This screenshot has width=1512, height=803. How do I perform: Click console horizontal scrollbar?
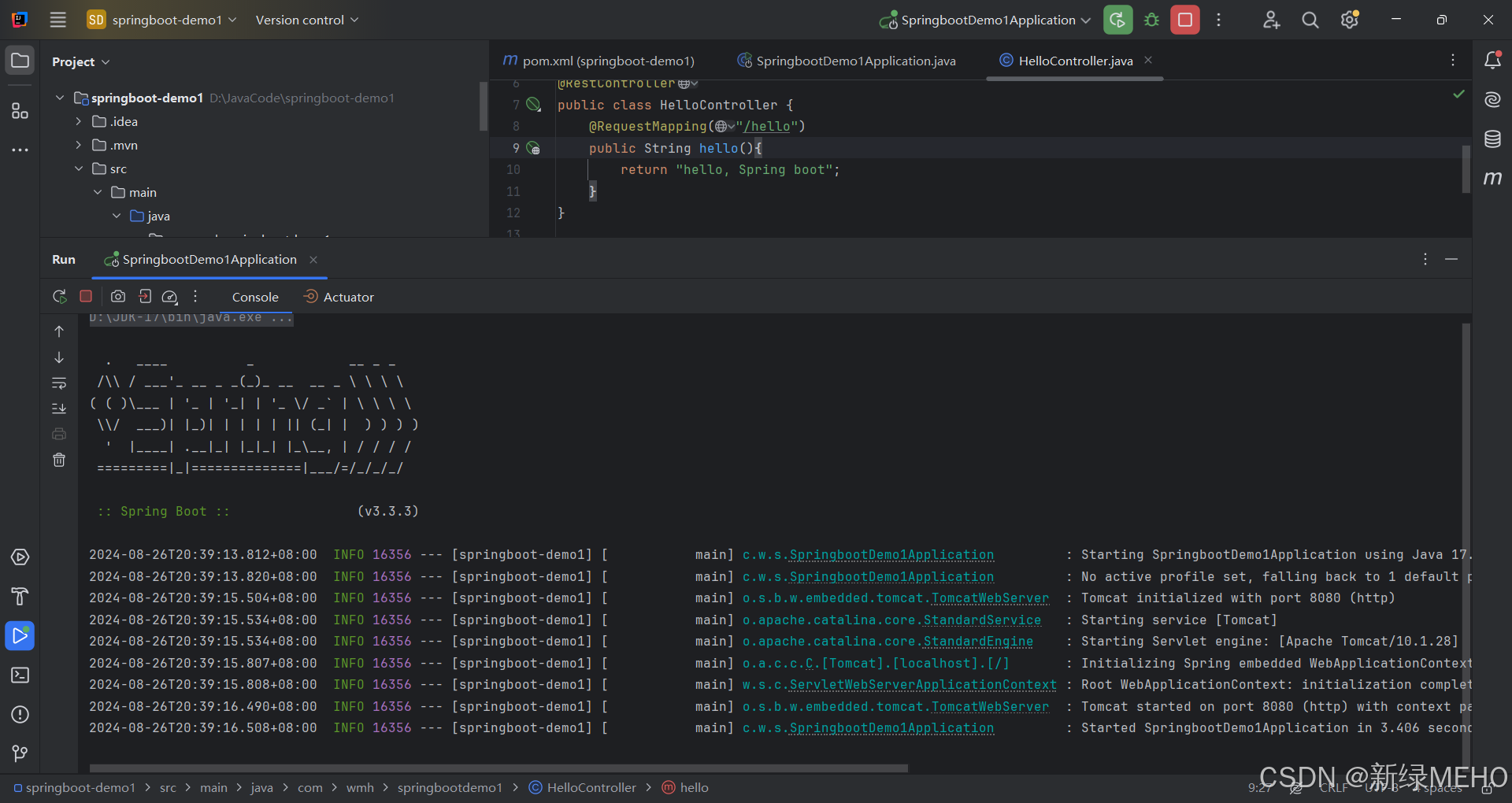coord(498,768)
